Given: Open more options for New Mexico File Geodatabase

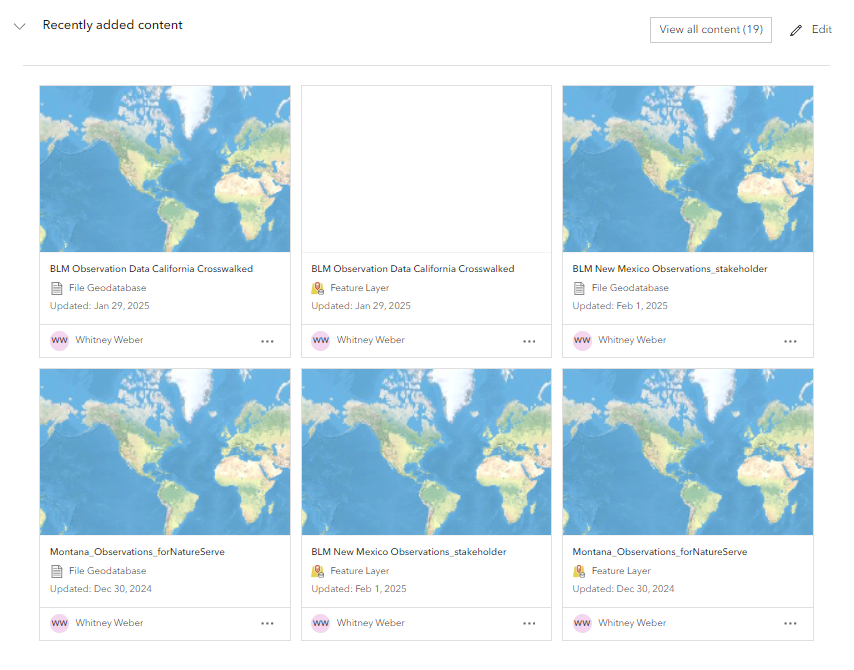Looking at the screenshot, I should pyautogui.click(x=790, y=342).
